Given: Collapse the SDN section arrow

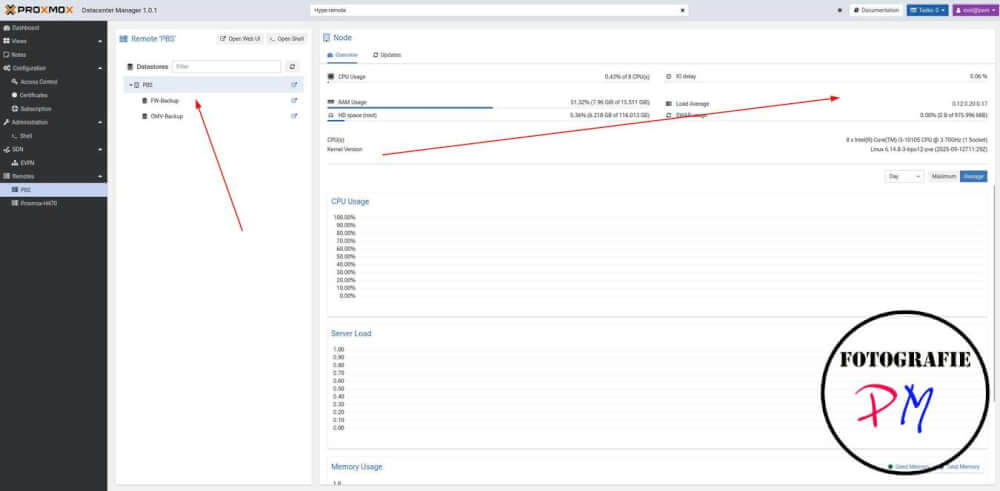Looking at the screenshot, I should (x=100, y=149).
